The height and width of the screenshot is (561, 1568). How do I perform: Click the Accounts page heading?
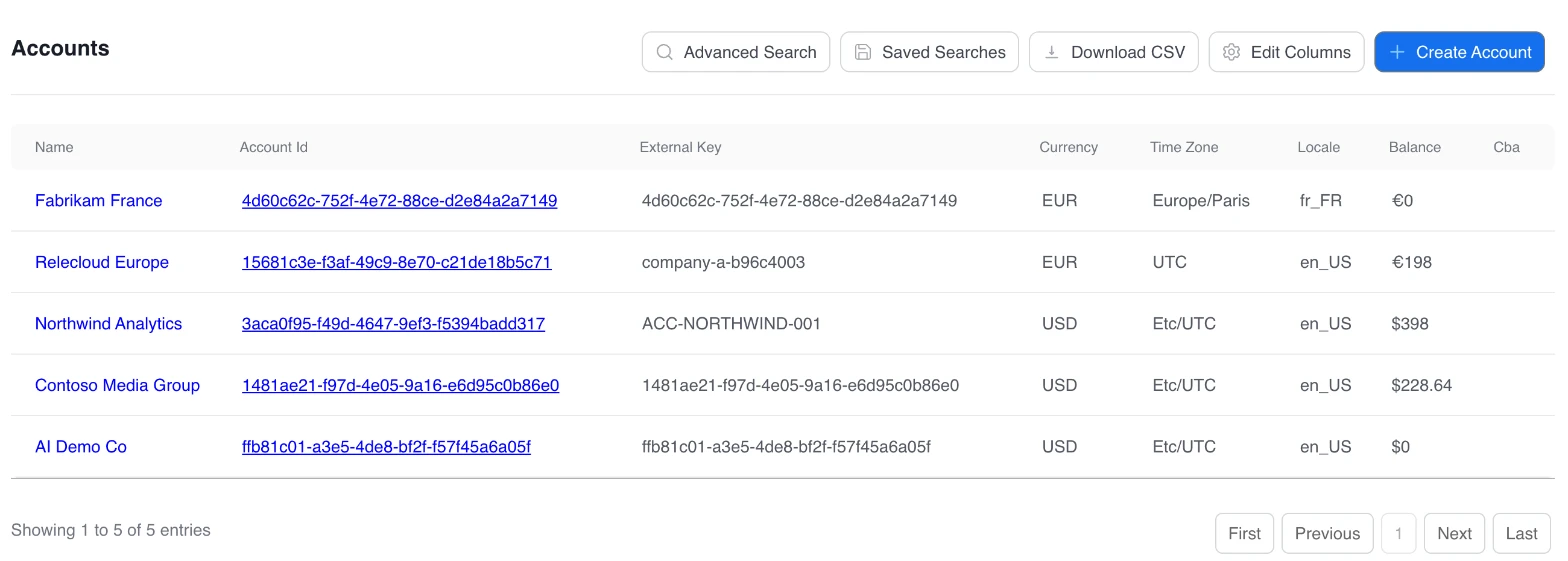click(60, 48)
